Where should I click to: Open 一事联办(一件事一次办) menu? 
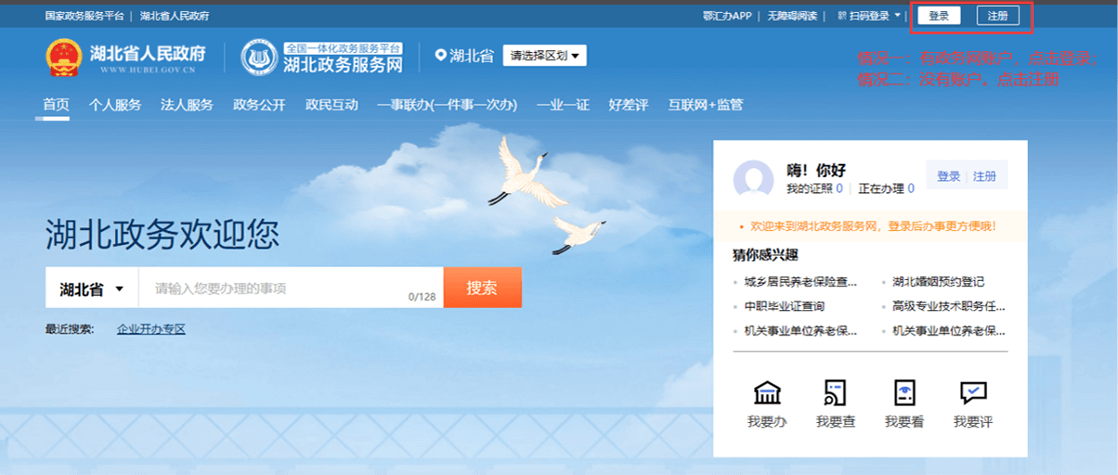tap(447, 105)
